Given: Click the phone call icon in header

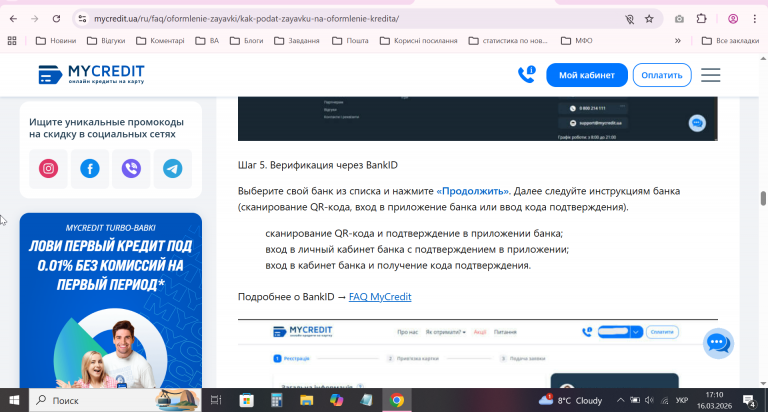Looking at the screenshot, I should (x=527, y=74).
